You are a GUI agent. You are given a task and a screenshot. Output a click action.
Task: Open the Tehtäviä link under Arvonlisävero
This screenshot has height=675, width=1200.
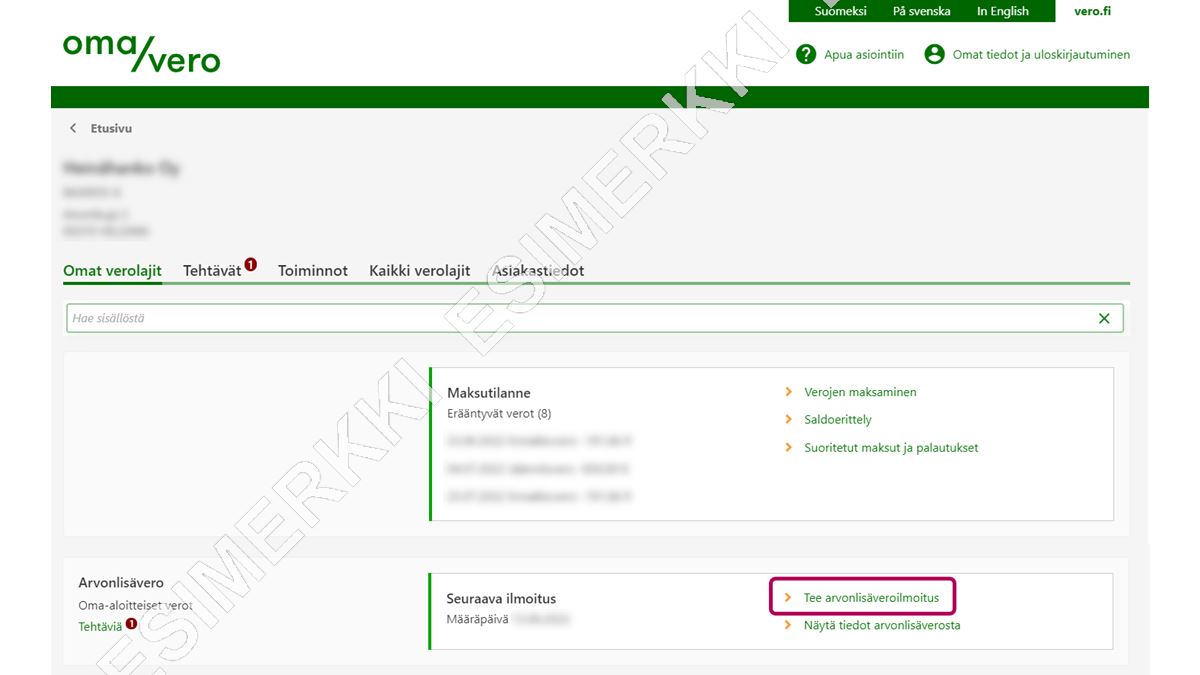[100, 627]
